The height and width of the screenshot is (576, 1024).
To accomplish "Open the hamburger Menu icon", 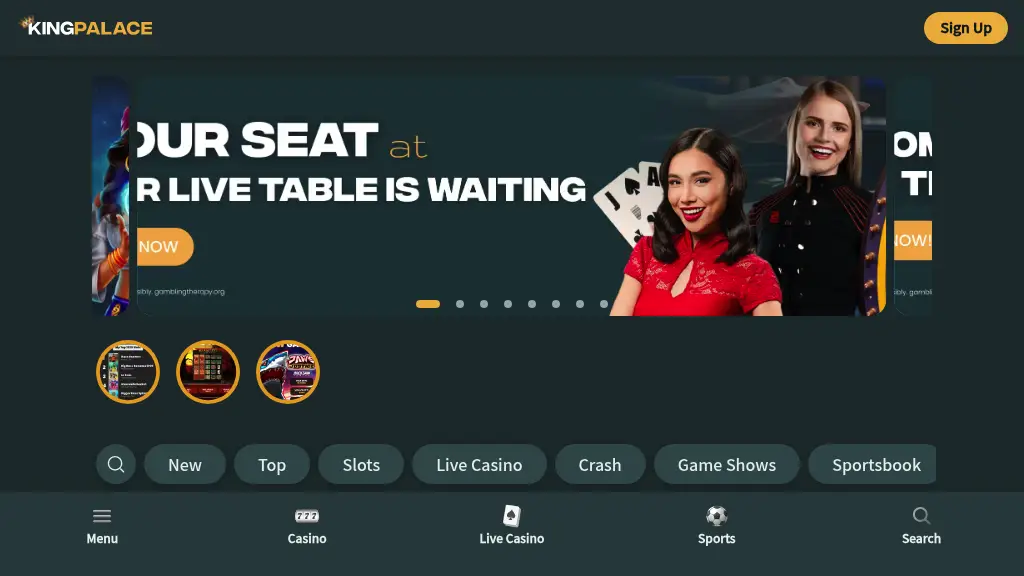I will (x=102, y=516).
